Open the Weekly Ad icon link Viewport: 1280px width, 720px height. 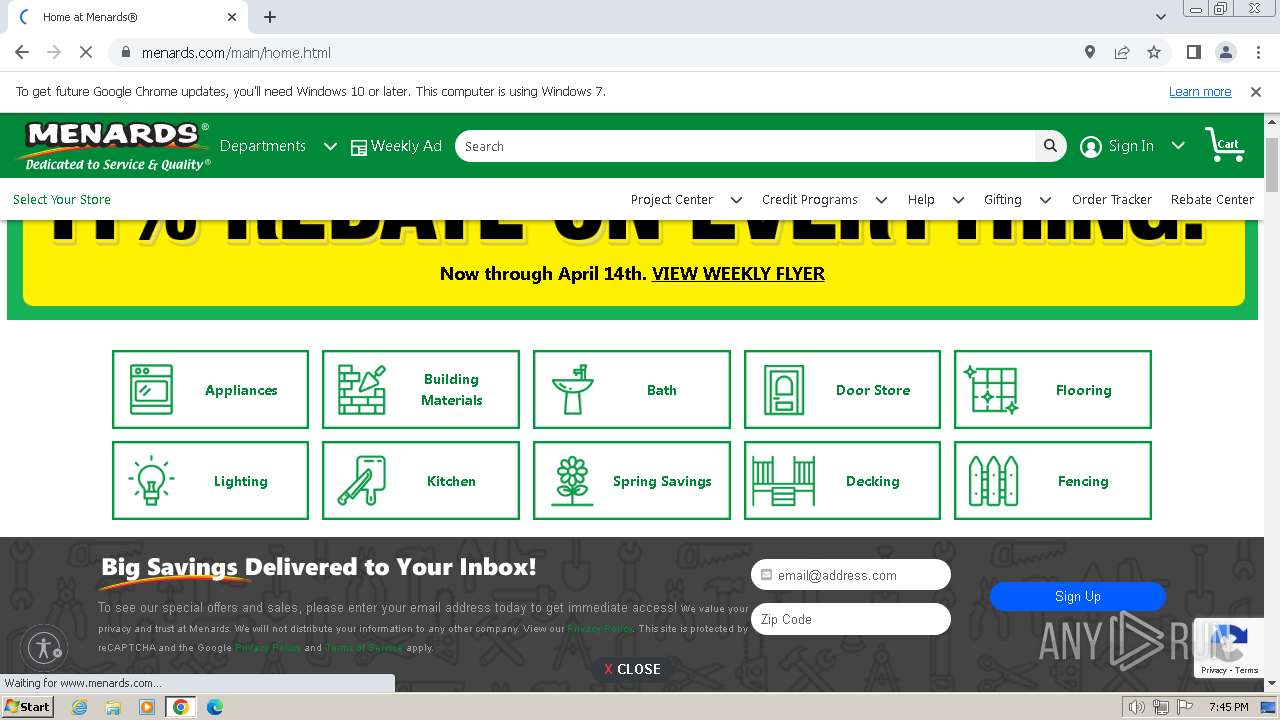[359, 147]
